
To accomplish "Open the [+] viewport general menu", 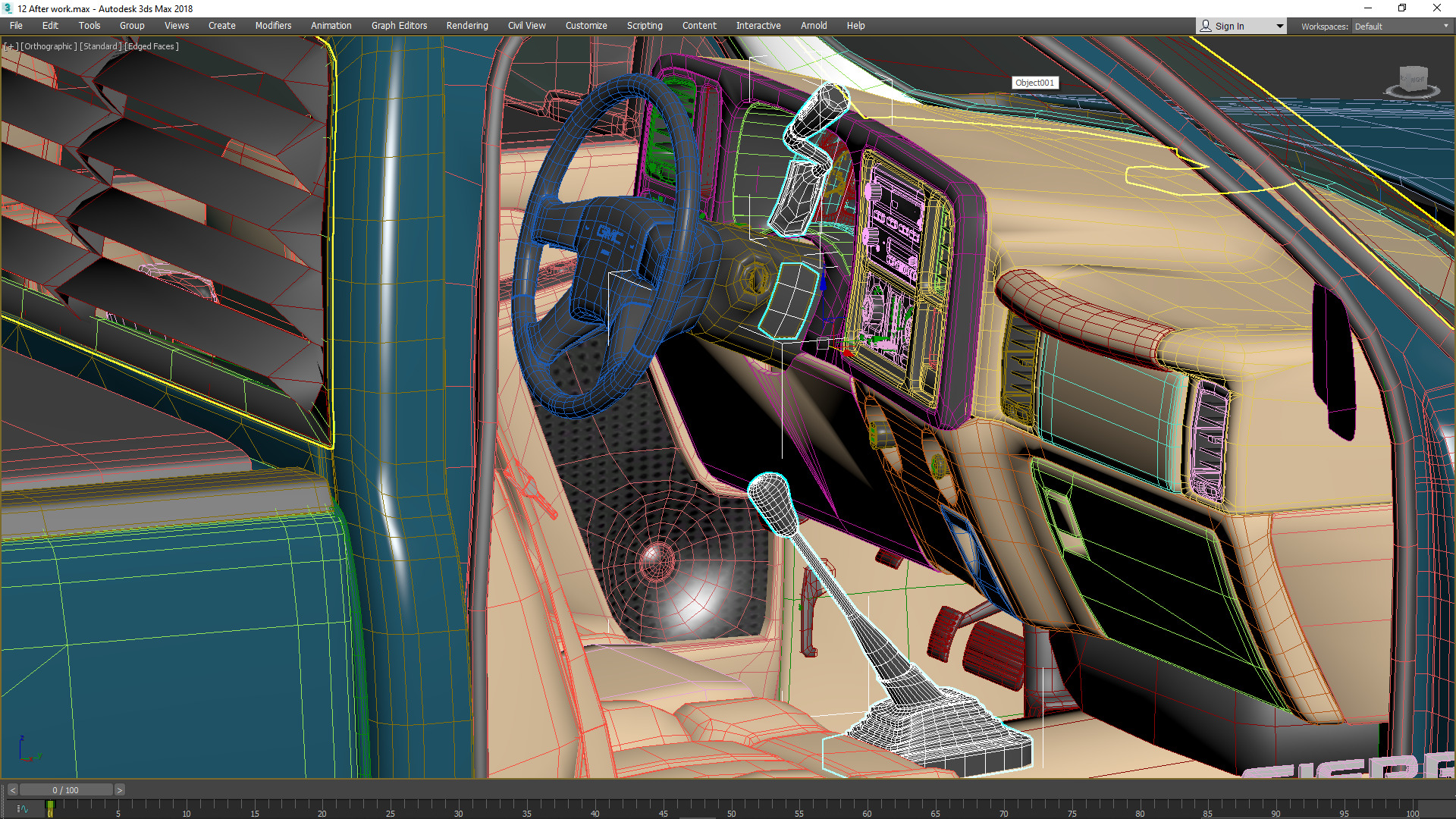I will click(x=10, y=46).
